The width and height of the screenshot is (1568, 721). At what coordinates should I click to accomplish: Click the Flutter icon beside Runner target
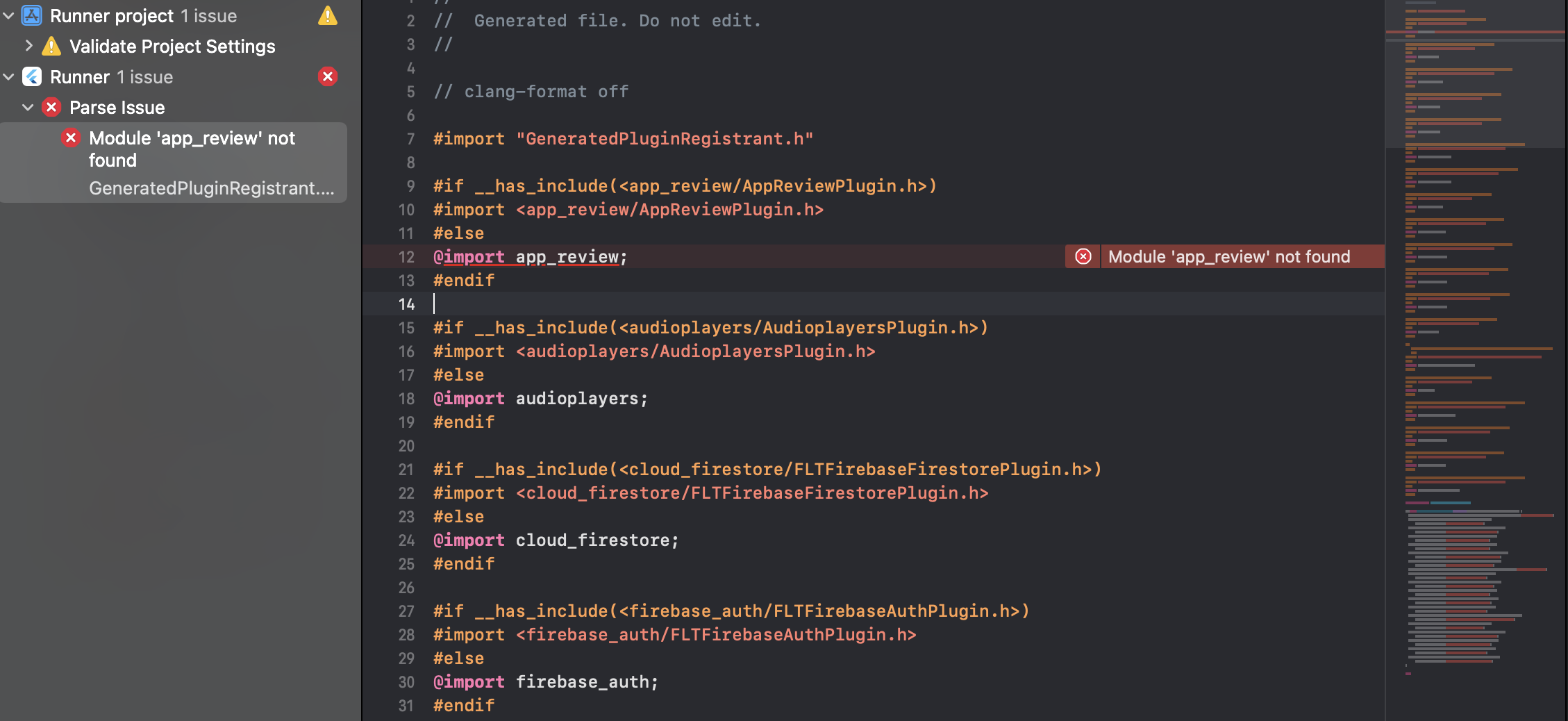click(x=32, y=76)
